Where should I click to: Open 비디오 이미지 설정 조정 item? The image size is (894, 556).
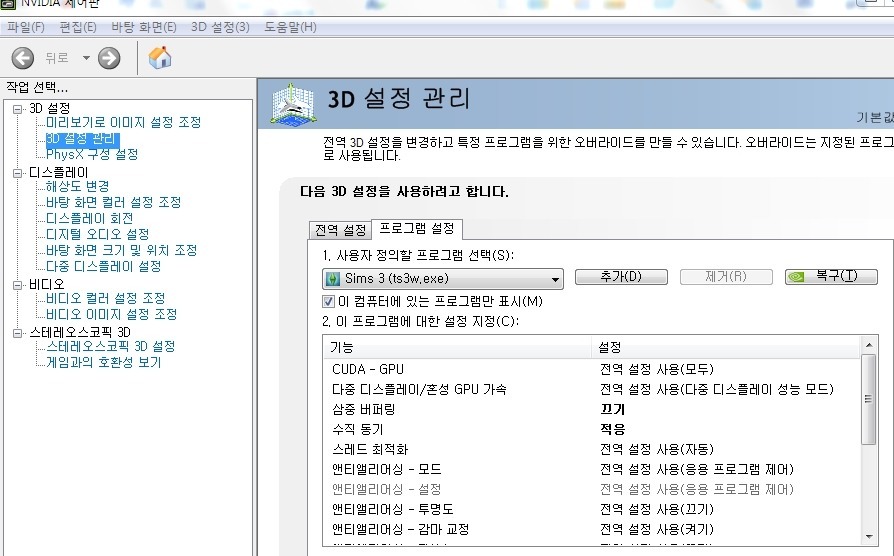coord(111,314)
